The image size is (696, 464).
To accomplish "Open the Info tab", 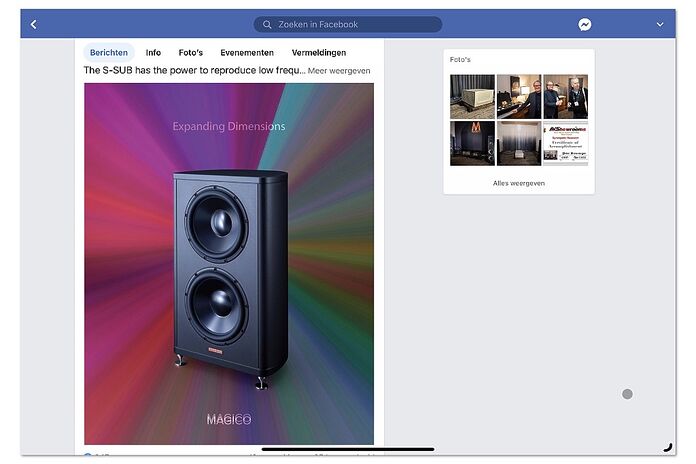I will tap(153, 52).
